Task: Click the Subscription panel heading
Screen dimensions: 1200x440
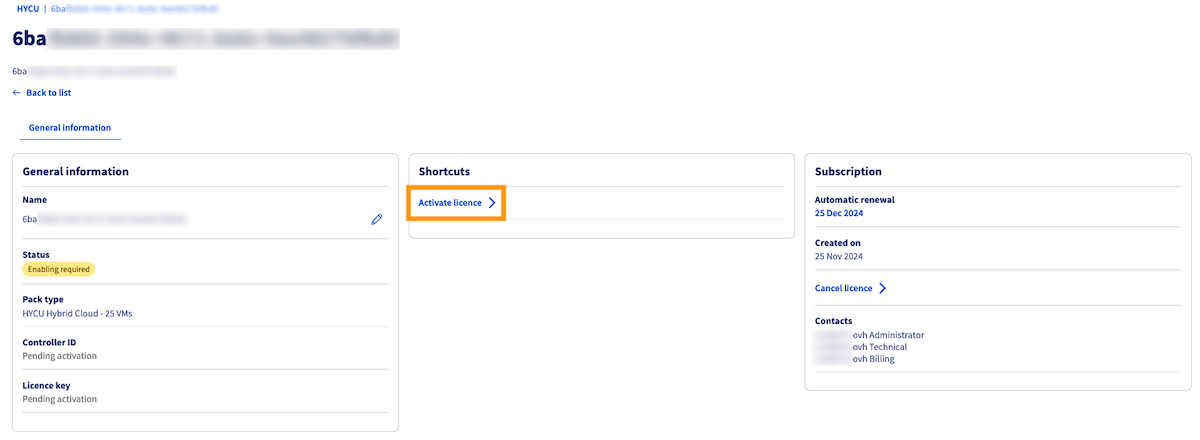Action: click(848, 172)
